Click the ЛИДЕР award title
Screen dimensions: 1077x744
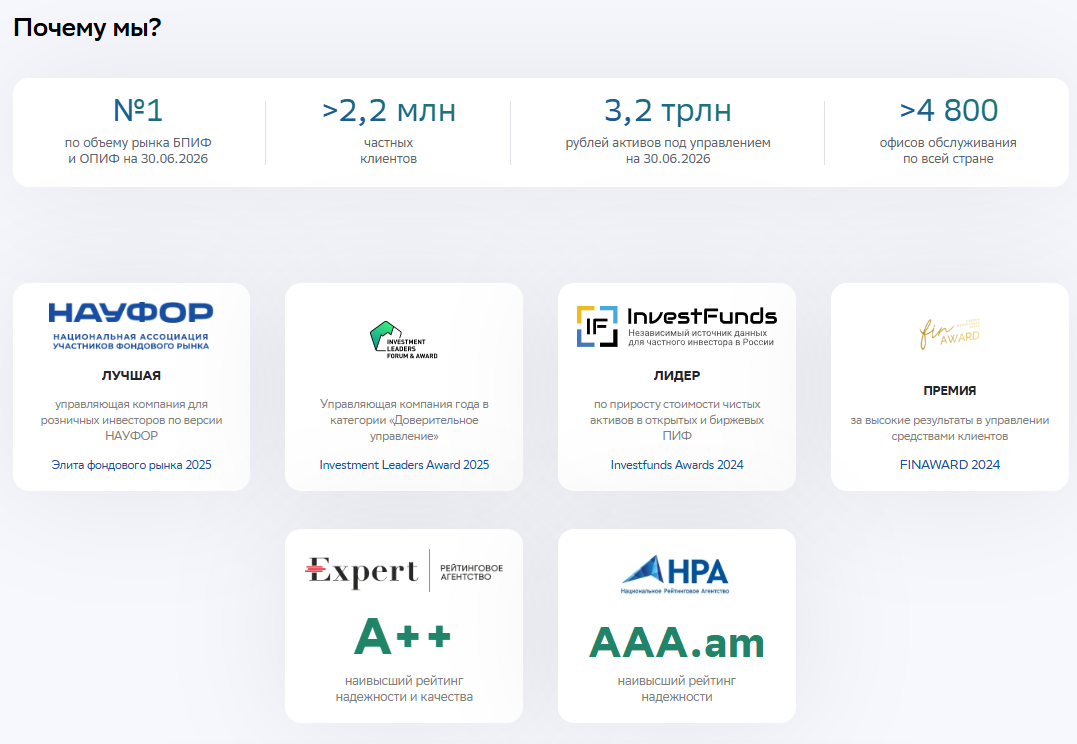(677, 376)
